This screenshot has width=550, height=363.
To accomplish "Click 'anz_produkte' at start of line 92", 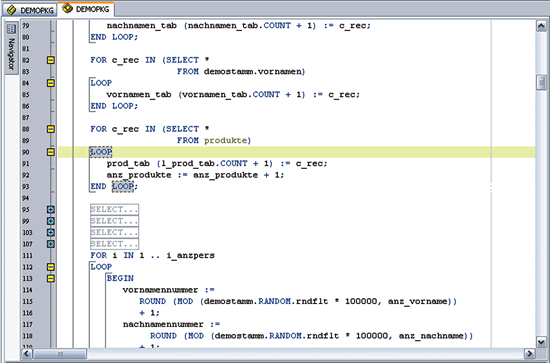I will tap(139, 175).
